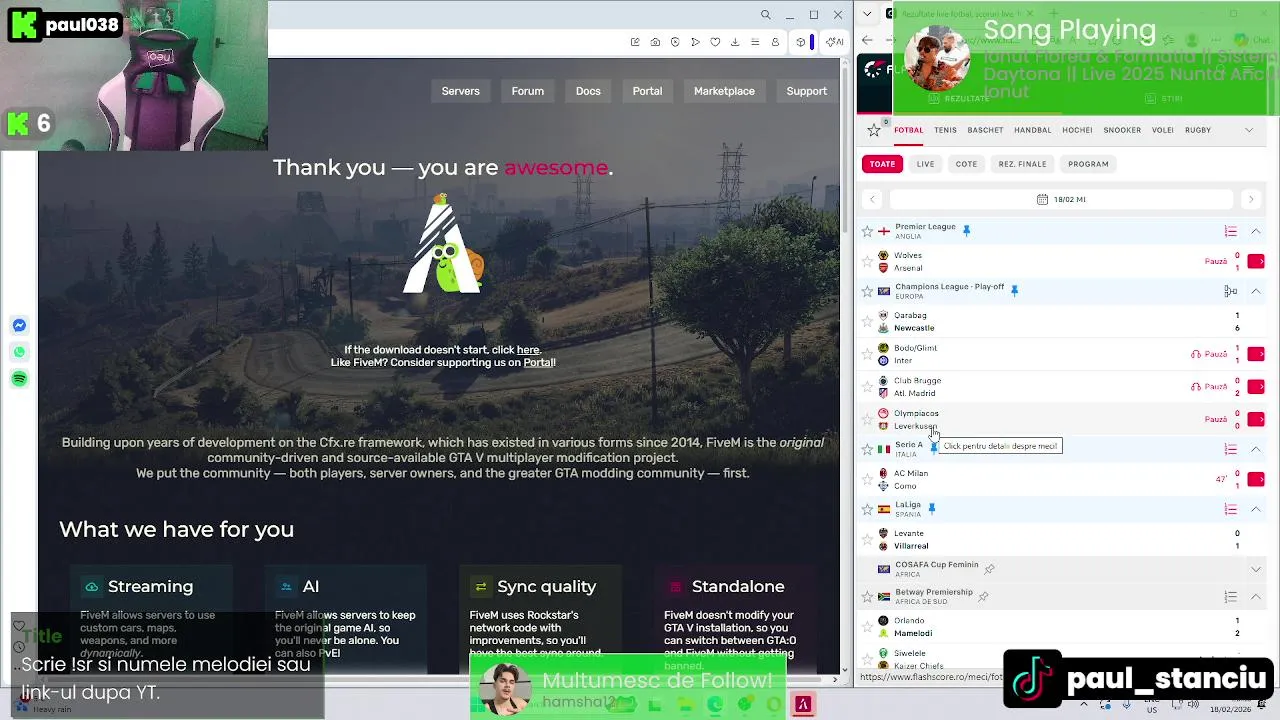
Task: Toggle the pin next to Premier League
Action: (x=966, y=230)
